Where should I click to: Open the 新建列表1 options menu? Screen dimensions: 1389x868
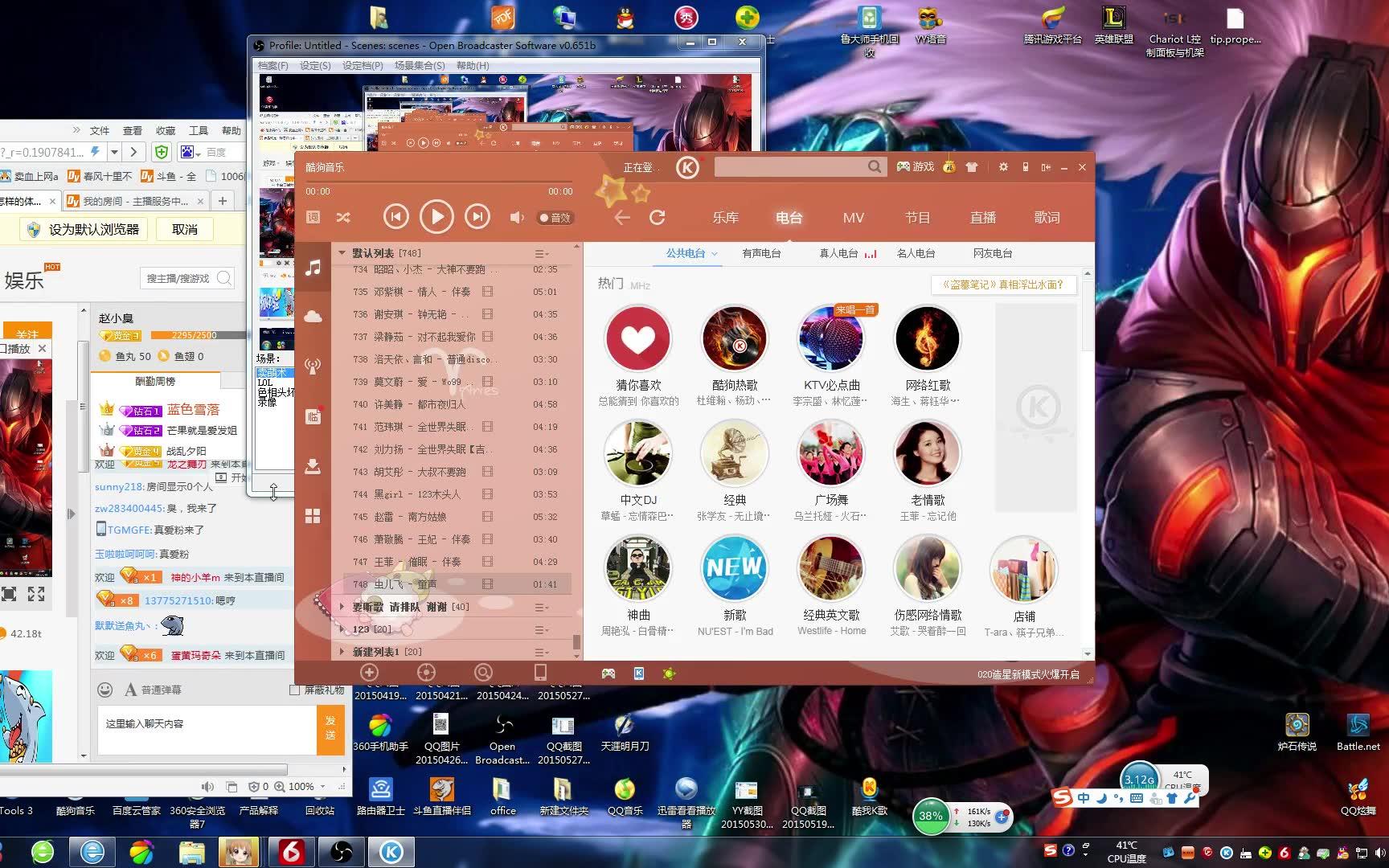(542, 652)
